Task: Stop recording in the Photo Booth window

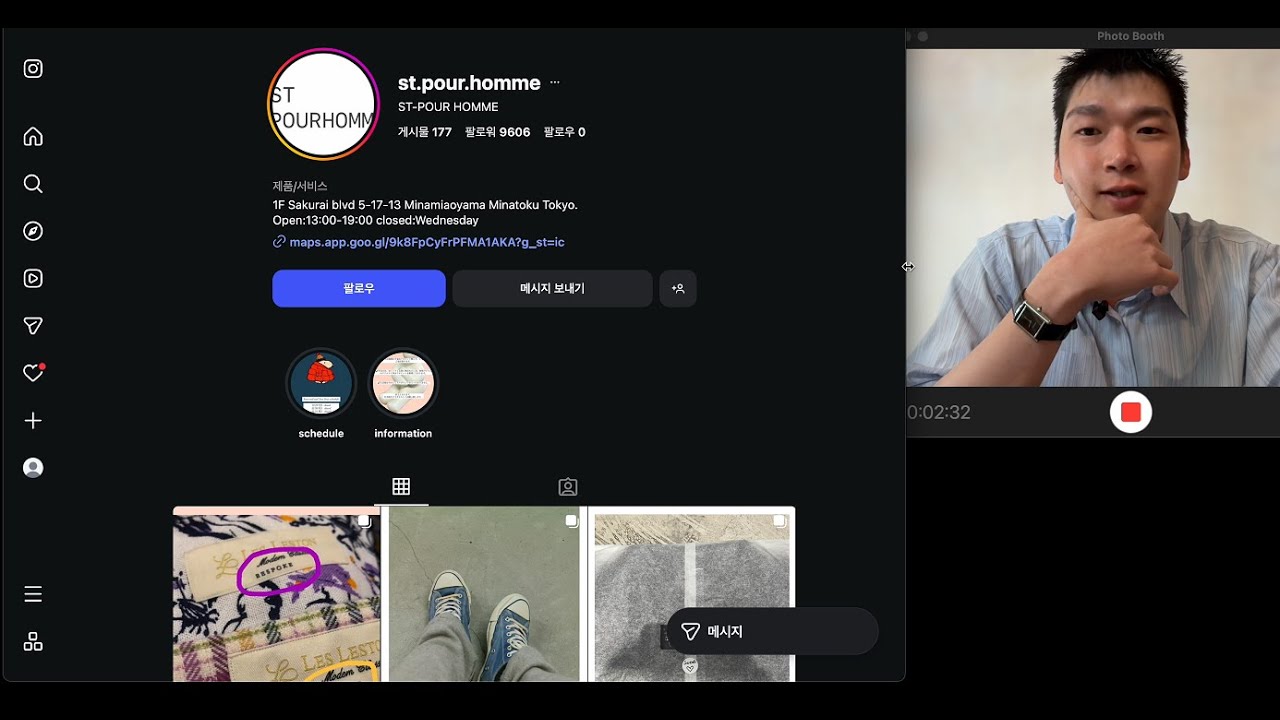Action: (1131, 412)
